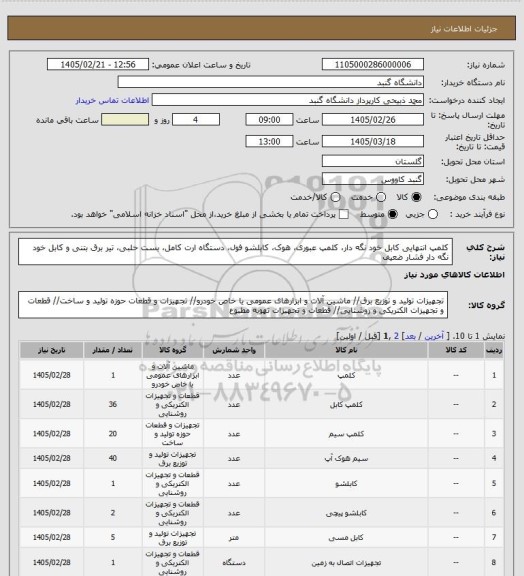The image size is (524, 576).
Task: Click the تاریخ نیاز column header
Action: pos(51,350)
